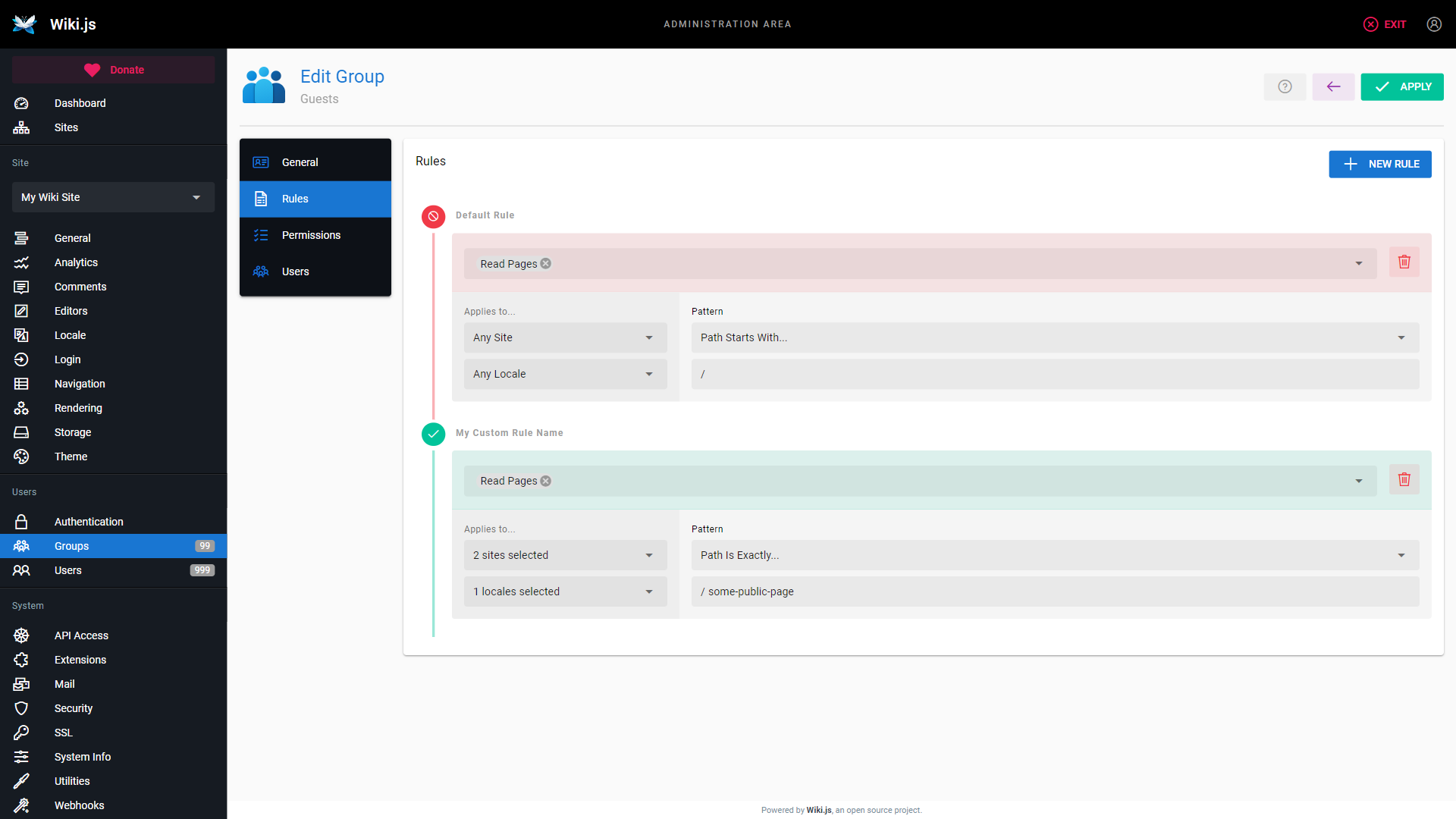This screenshot has height=819, width=1456.
Task: Remove Read Pages chip from custom rule
Action: pos(546,481)
